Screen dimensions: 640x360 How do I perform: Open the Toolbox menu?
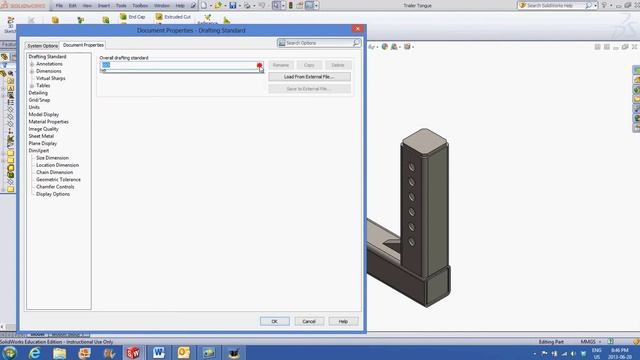(x=140, y=6)
